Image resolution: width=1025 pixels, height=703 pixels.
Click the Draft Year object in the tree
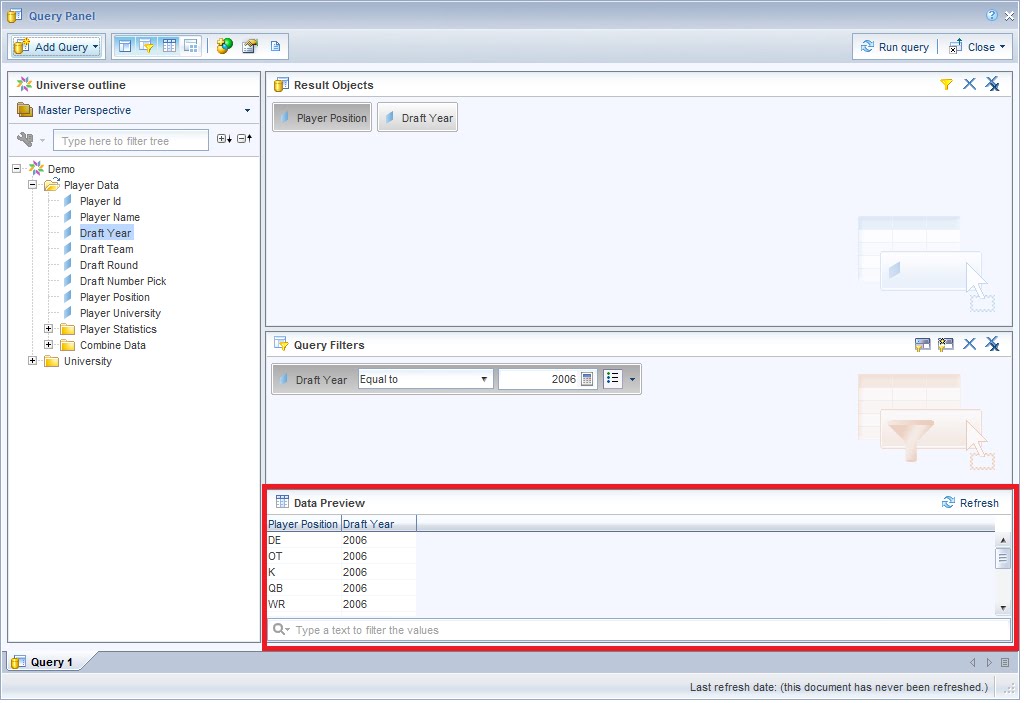coord(105,232)
